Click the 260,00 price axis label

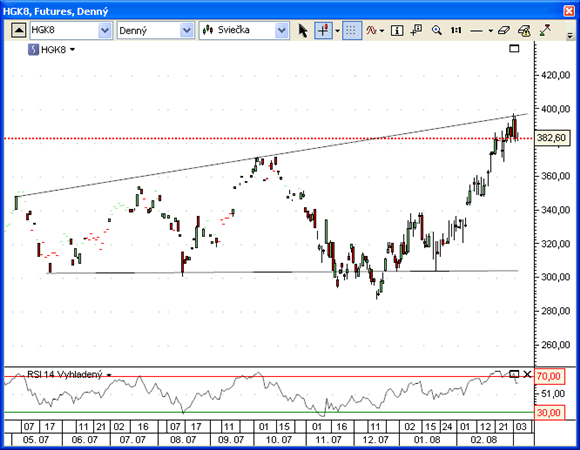tap(555, 345)
